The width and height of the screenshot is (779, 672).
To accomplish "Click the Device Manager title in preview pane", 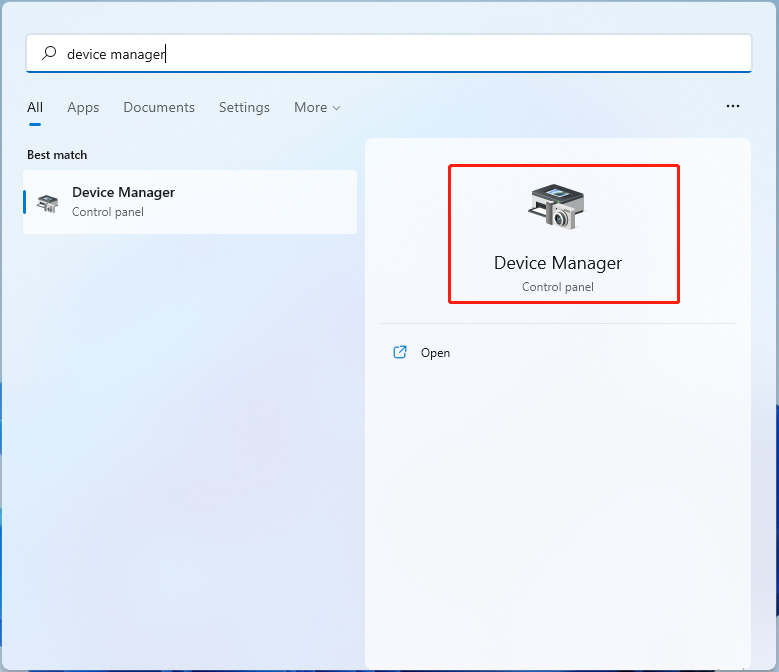I will coord(557,263).
